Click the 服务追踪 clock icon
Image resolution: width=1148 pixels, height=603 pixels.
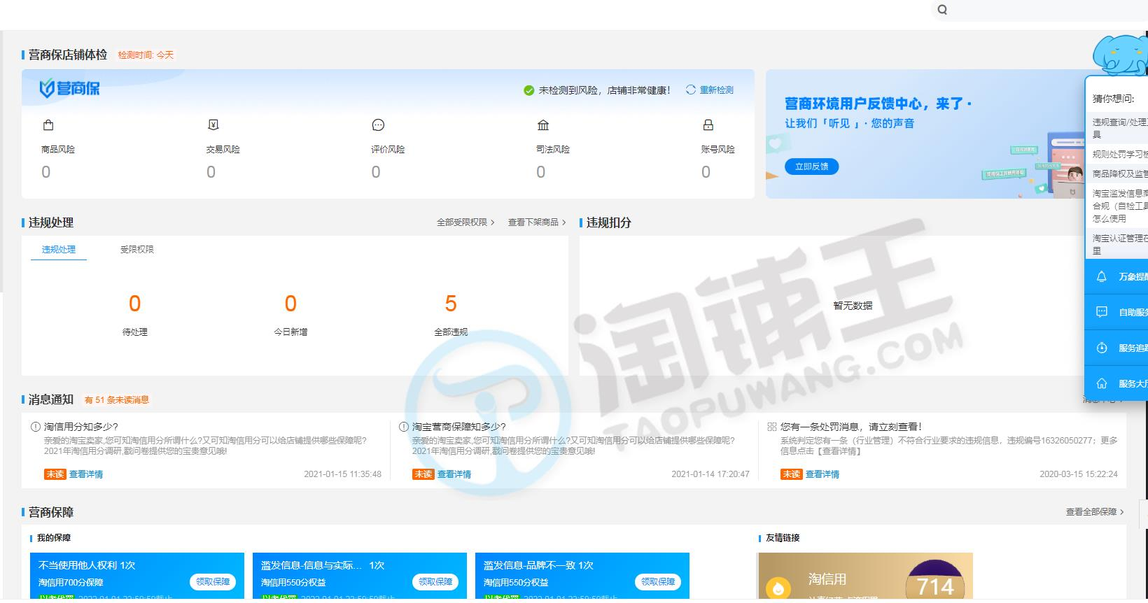tap(1101, 348)
